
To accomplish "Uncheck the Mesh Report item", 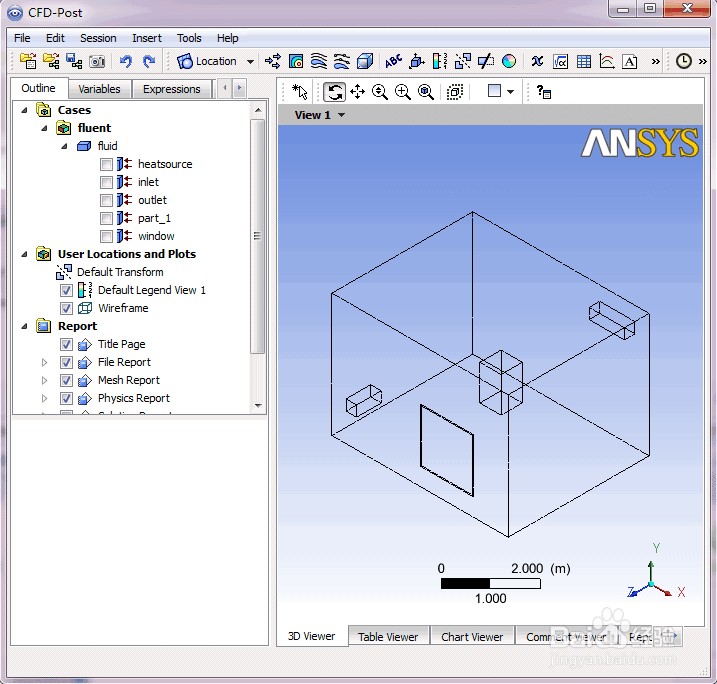I will click(x=66, y=380).
